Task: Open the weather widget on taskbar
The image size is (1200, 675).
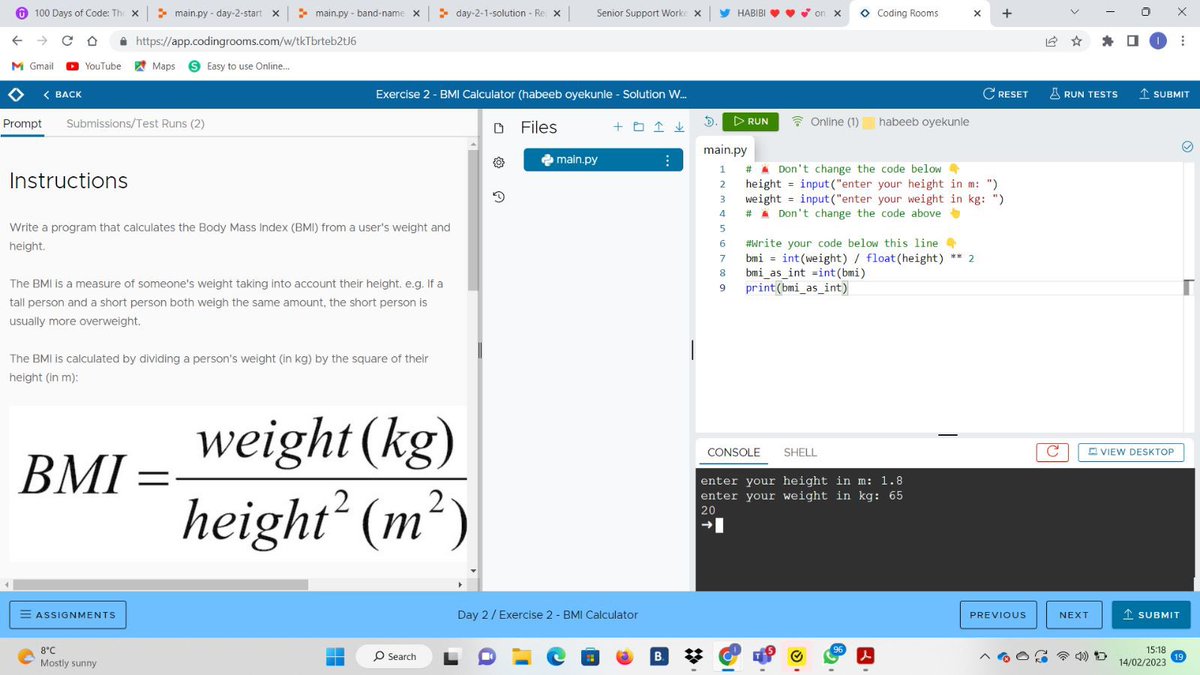Action: [x=57, y=656]
